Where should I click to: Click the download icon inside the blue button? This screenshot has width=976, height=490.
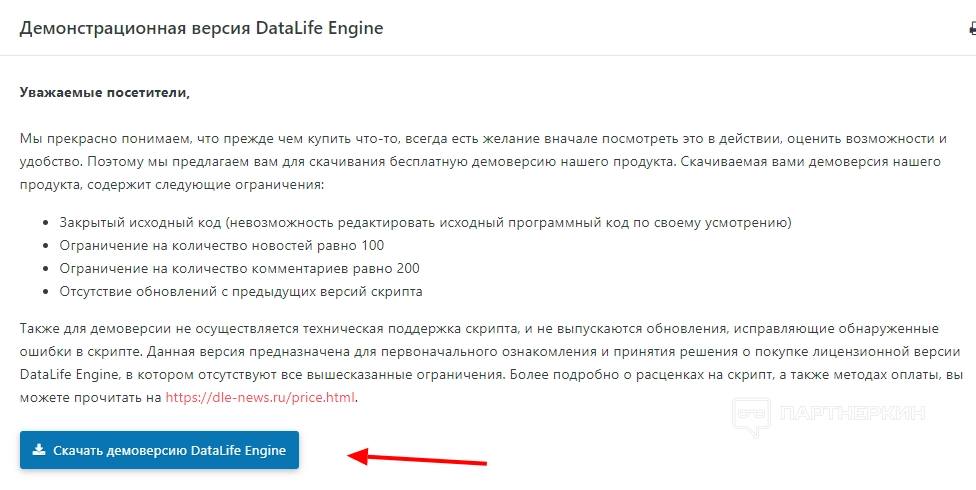click(x=39, y=450)
